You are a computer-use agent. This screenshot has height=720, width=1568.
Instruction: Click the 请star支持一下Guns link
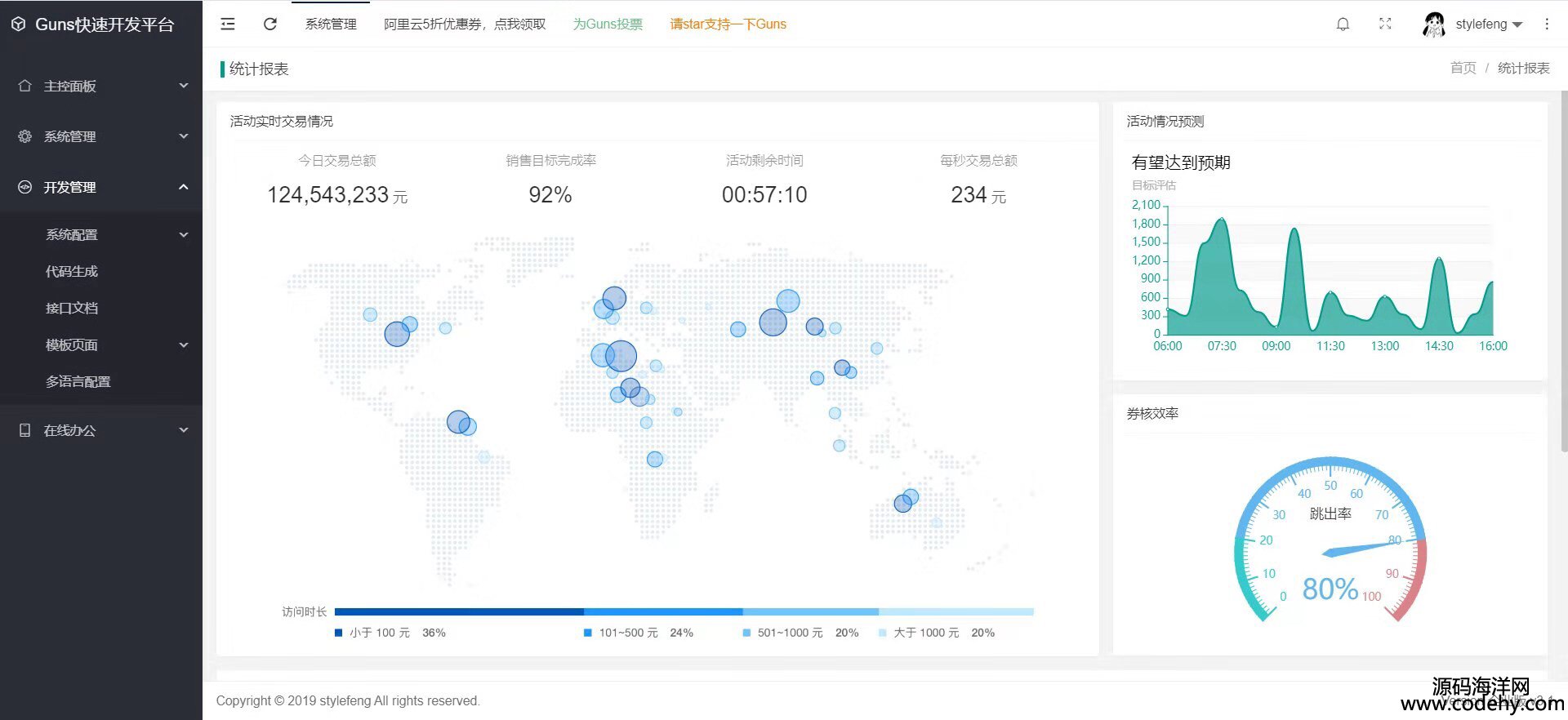click(728, 24)
